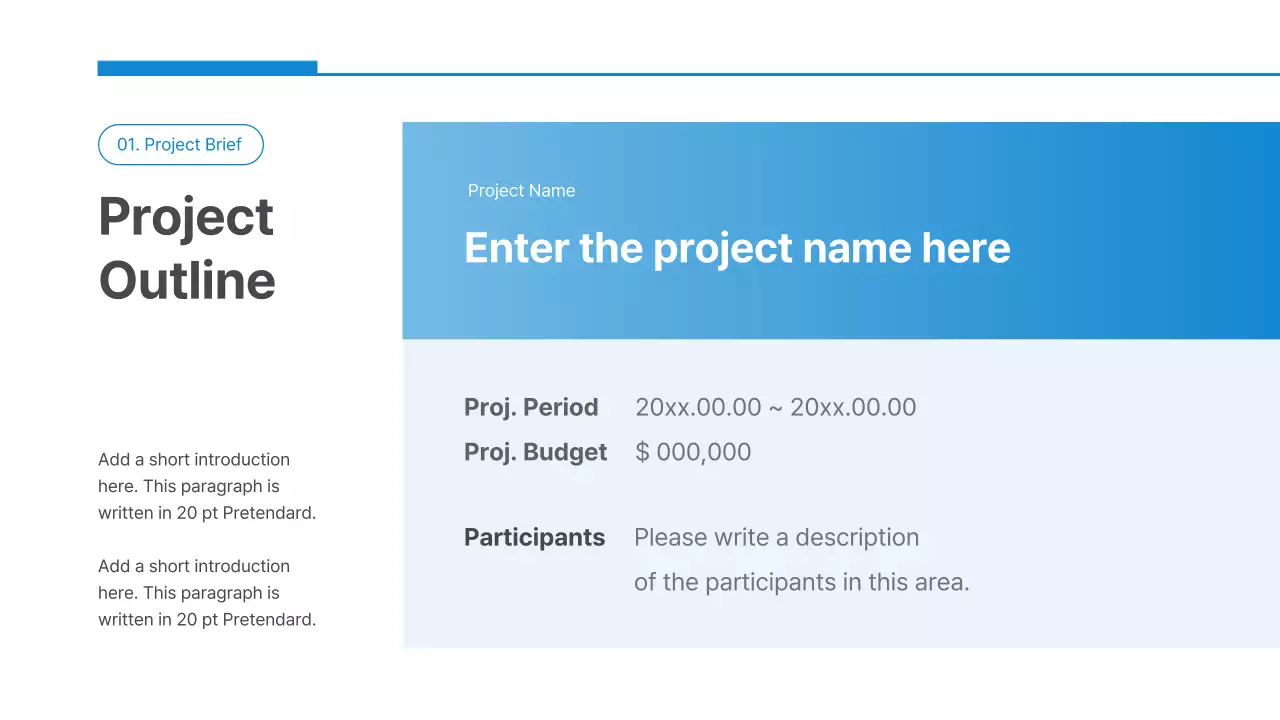Select the word "Project" in the slide title
Viewport: 1280px width, 720px height.
tap(186, 217)
